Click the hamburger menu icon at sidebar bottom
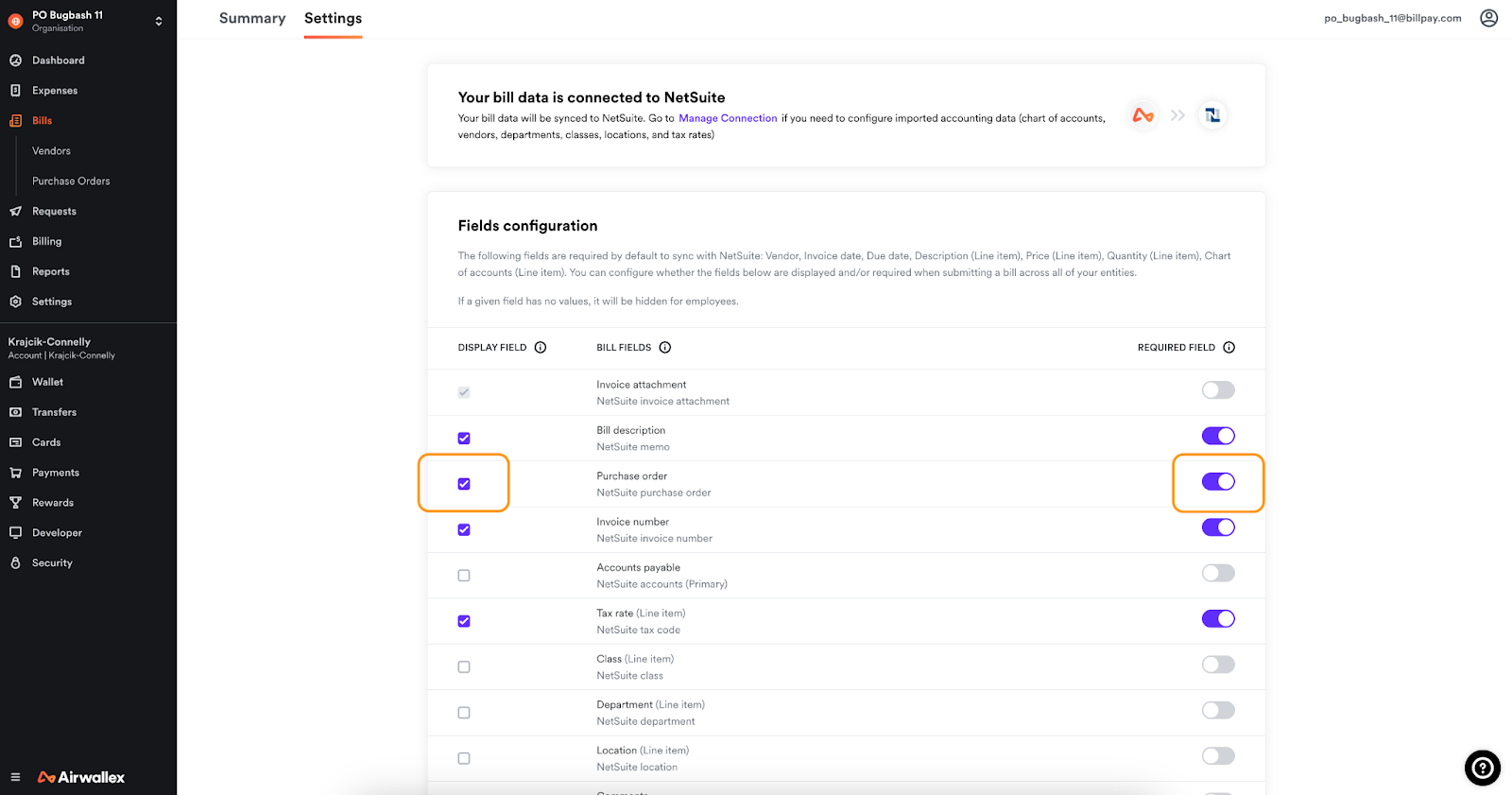 click(15, 777)
